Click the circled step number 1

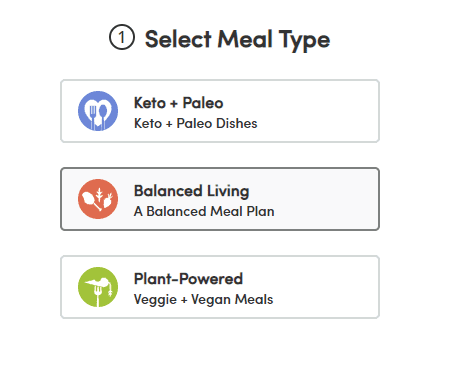pos(122,37)
